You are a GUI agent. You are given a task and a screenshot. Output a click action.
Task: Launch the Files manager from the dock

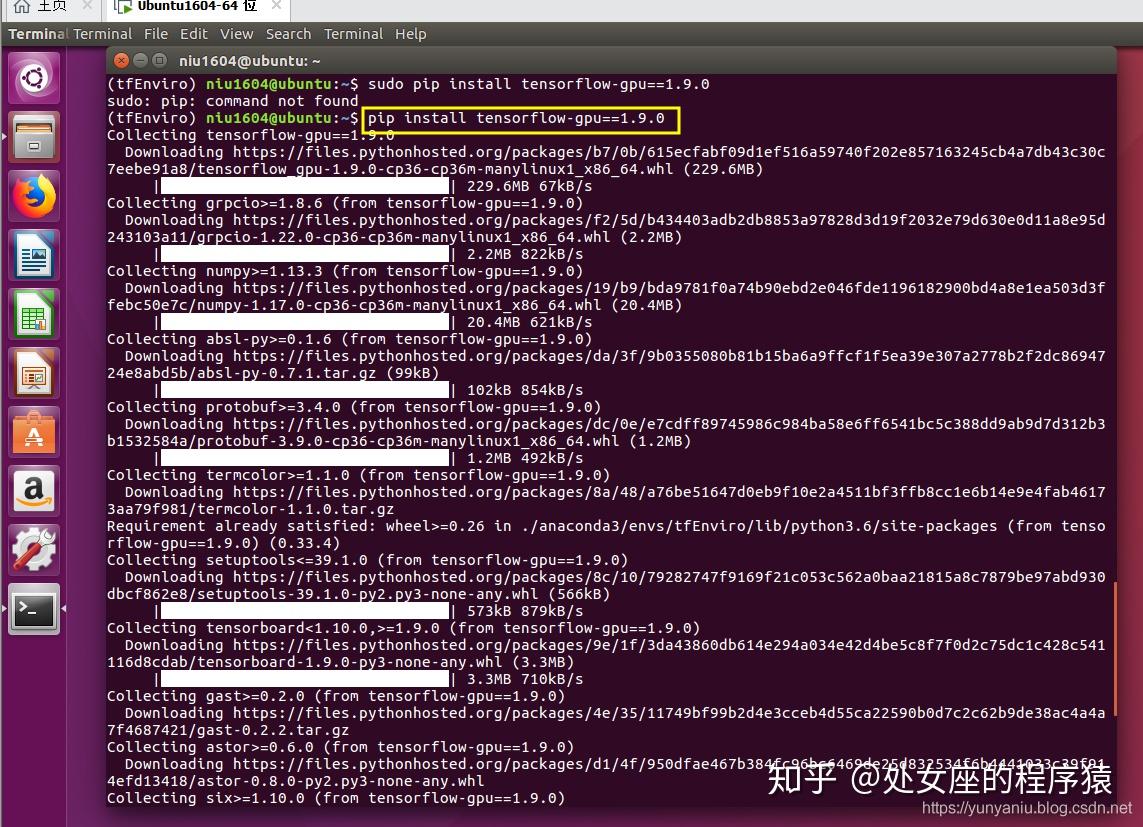pyautogui.click(x=34, y=137)
